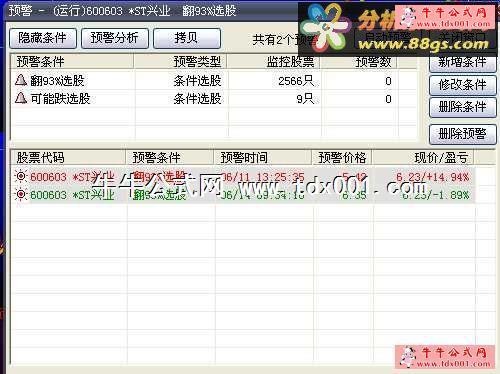Click the 股票代码 column header
This screenshot has width=500, height=374.
[x=68, y=157]
